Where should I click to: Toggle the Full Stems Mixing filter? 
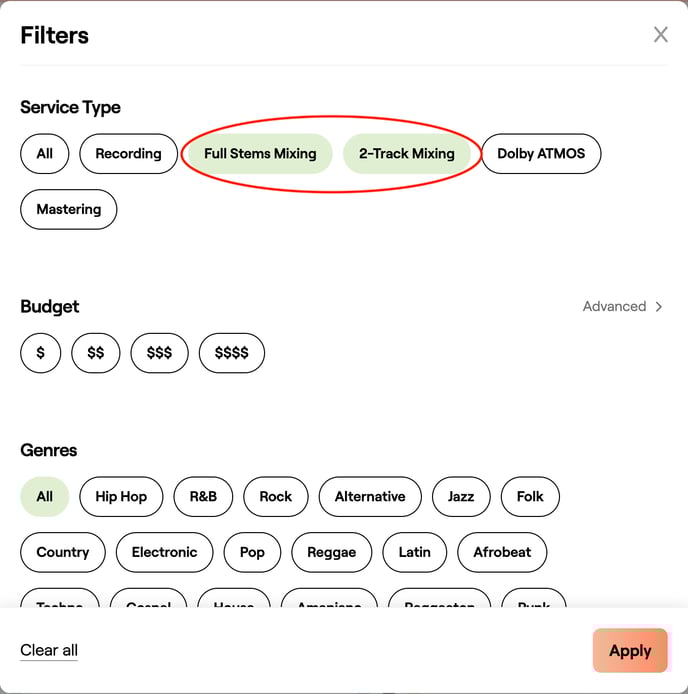[260, 154]
